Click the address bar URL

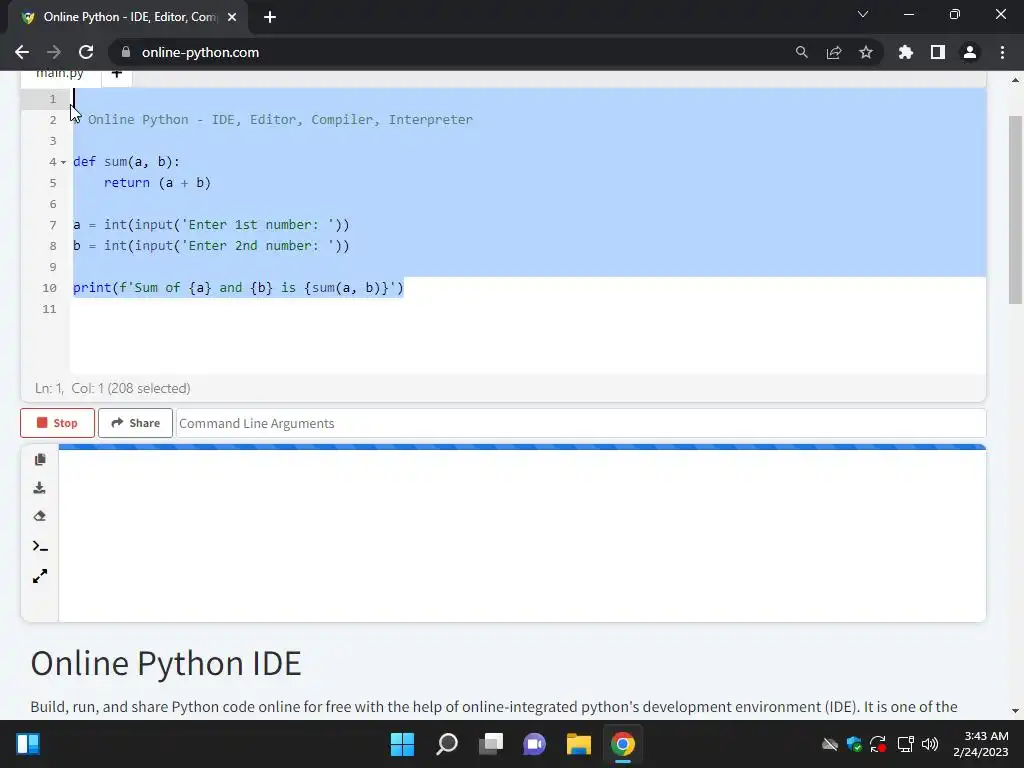(200, 52)
